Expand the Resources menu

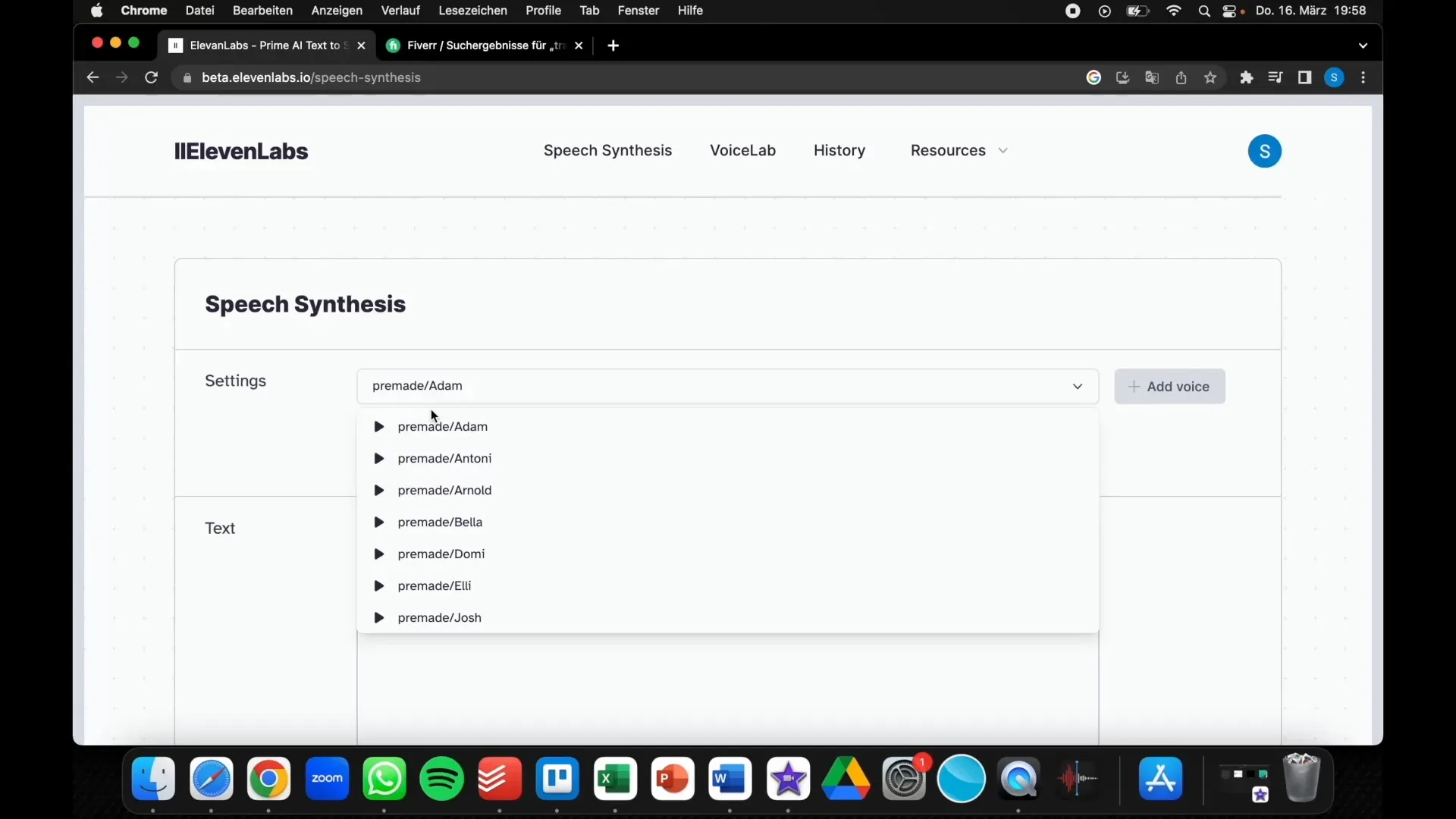click(x=955, y=150)
